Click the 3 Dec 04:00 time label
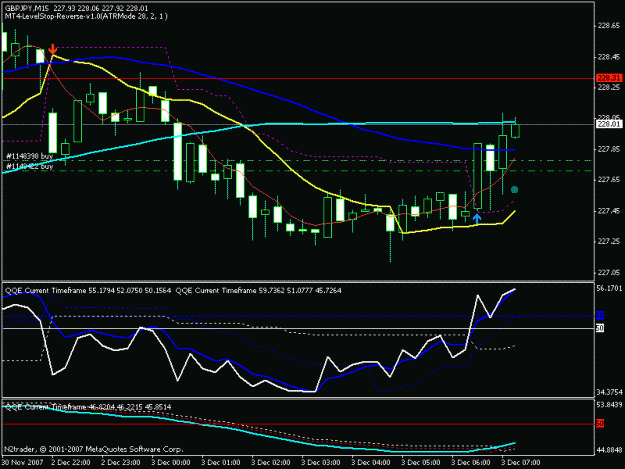The image size is (625, 469). tap(371, 462)
